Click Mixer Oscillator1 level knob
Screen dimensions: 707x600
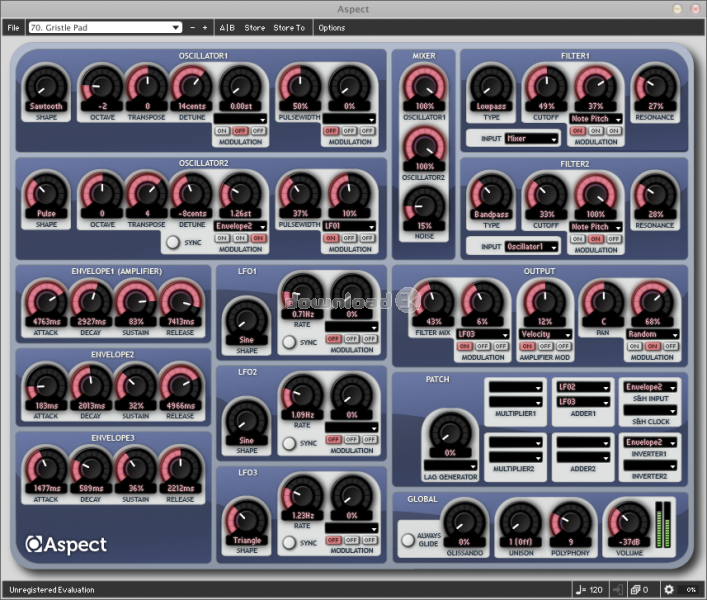click(424, 87)
